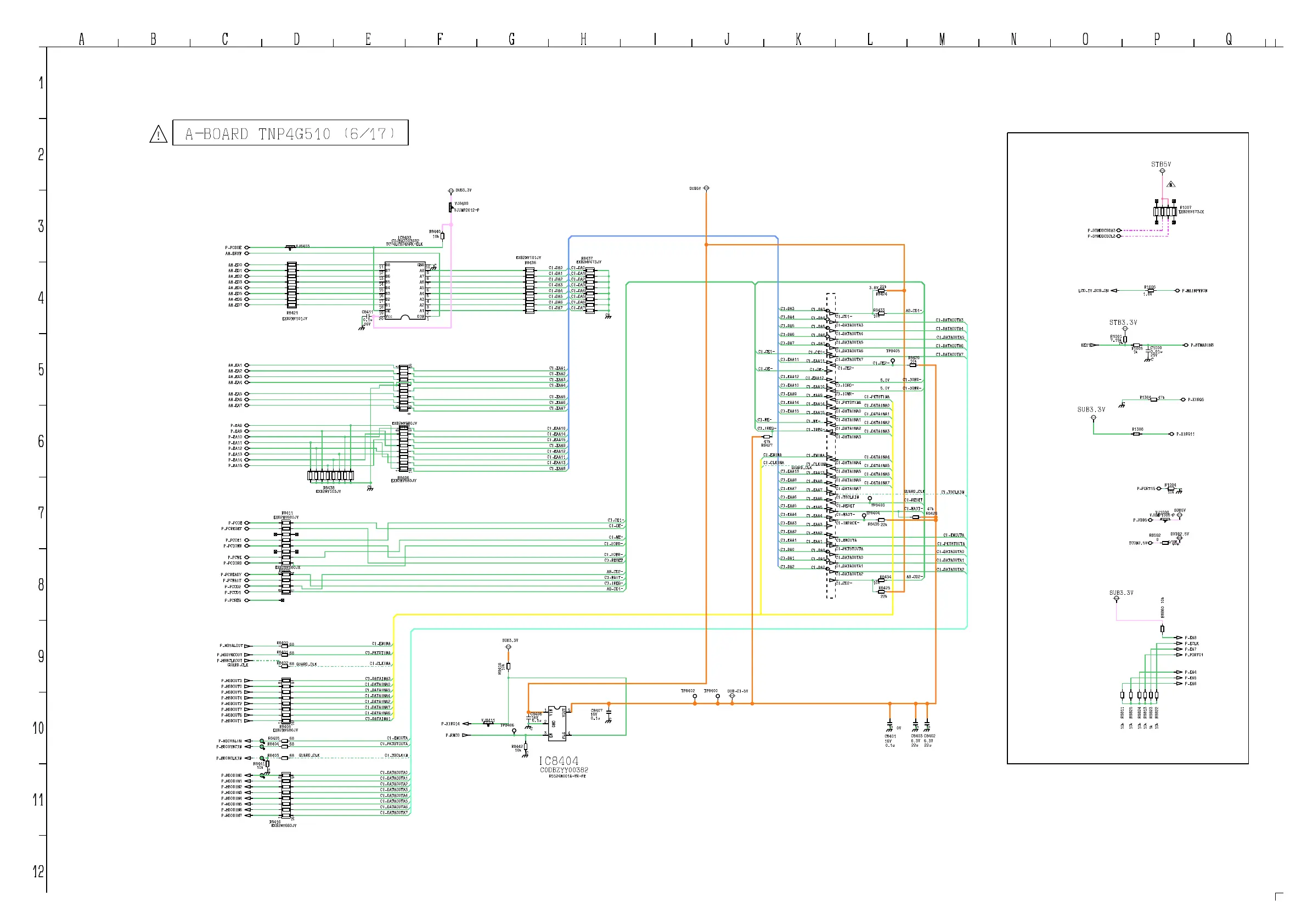Click the SUB5V terminal at top center
The width and height of the screenshot is (1307, 924).
click(x=706, y=188)
